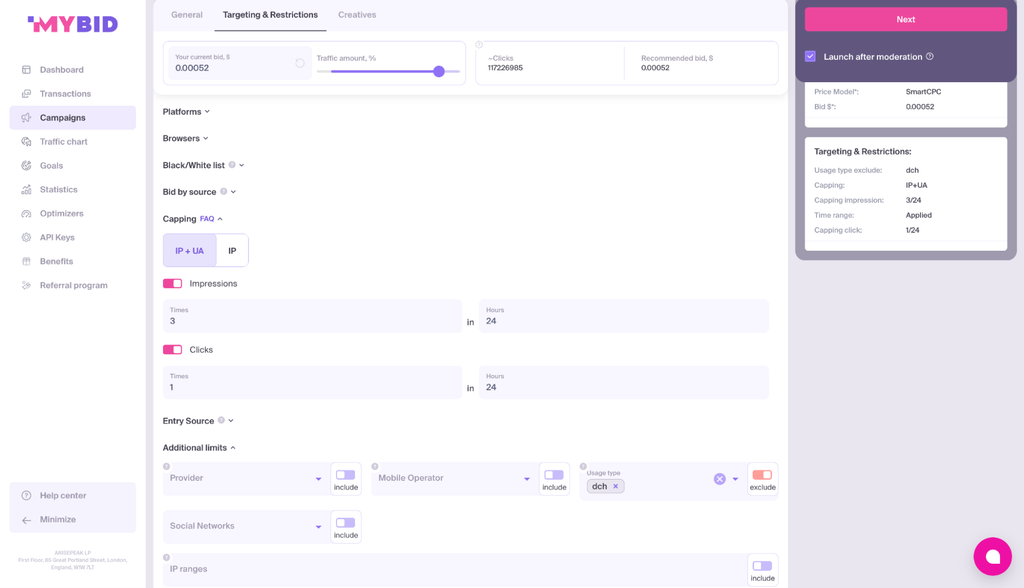This screenshot has width=1024, height=588.
Task: Expand the Platforms section
Action: 186,112
